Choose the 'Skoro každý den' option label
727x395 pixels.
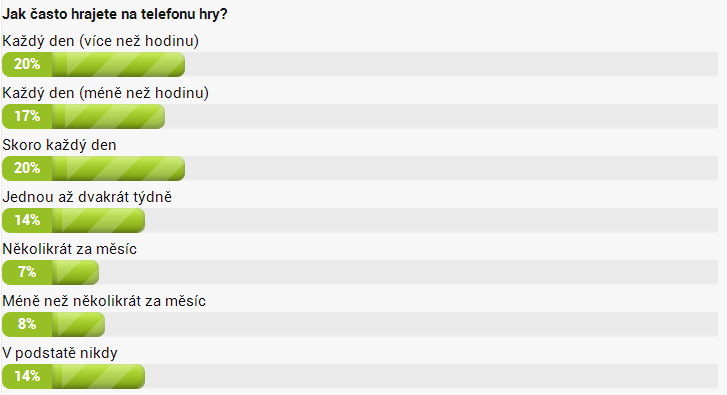(59, 145)
